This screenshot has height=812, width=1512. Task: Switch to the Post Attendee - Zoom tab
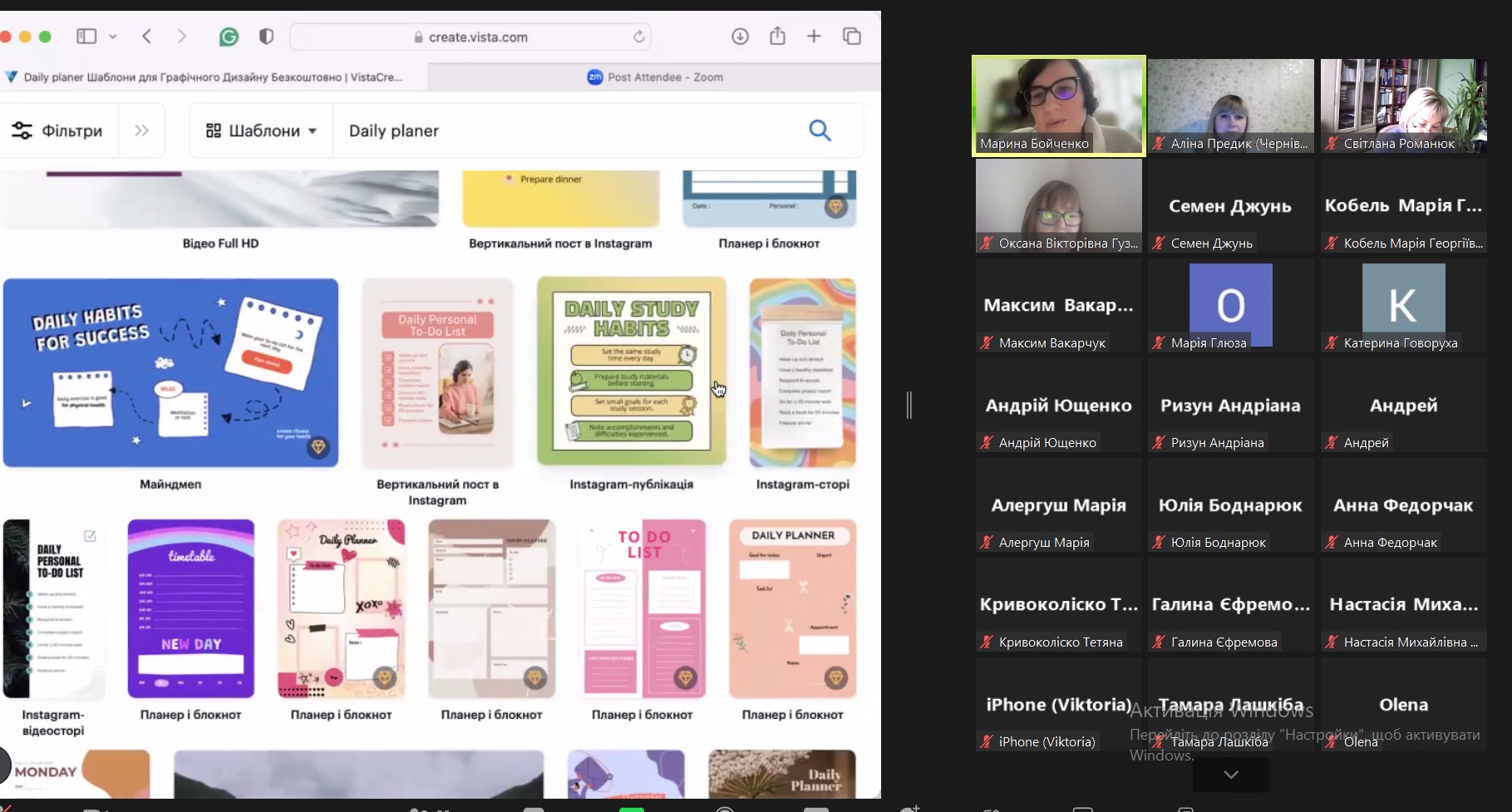pyautogui.click(x=654, y=77)
